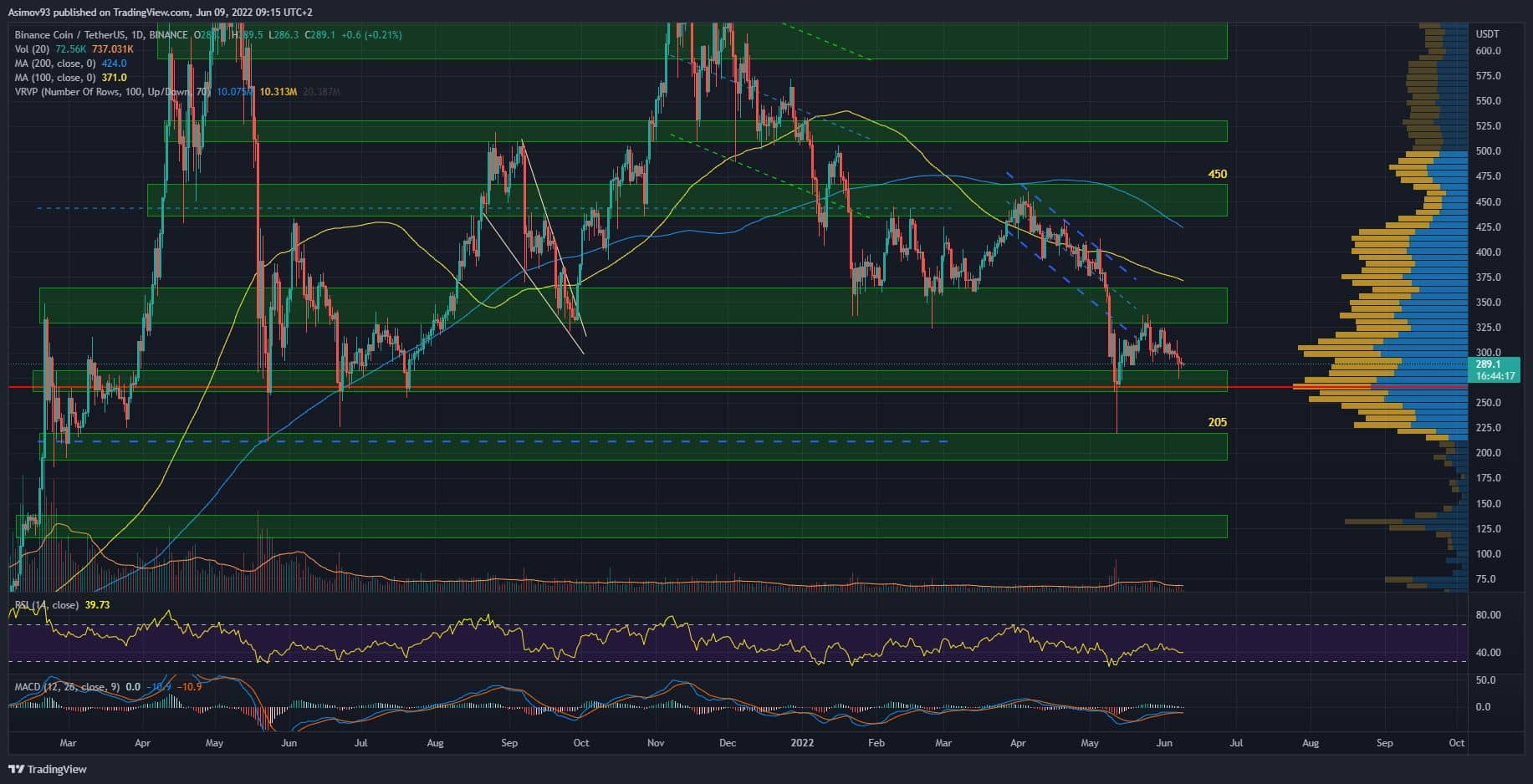Click the VRVP value 10.313M

coord(278,92)
